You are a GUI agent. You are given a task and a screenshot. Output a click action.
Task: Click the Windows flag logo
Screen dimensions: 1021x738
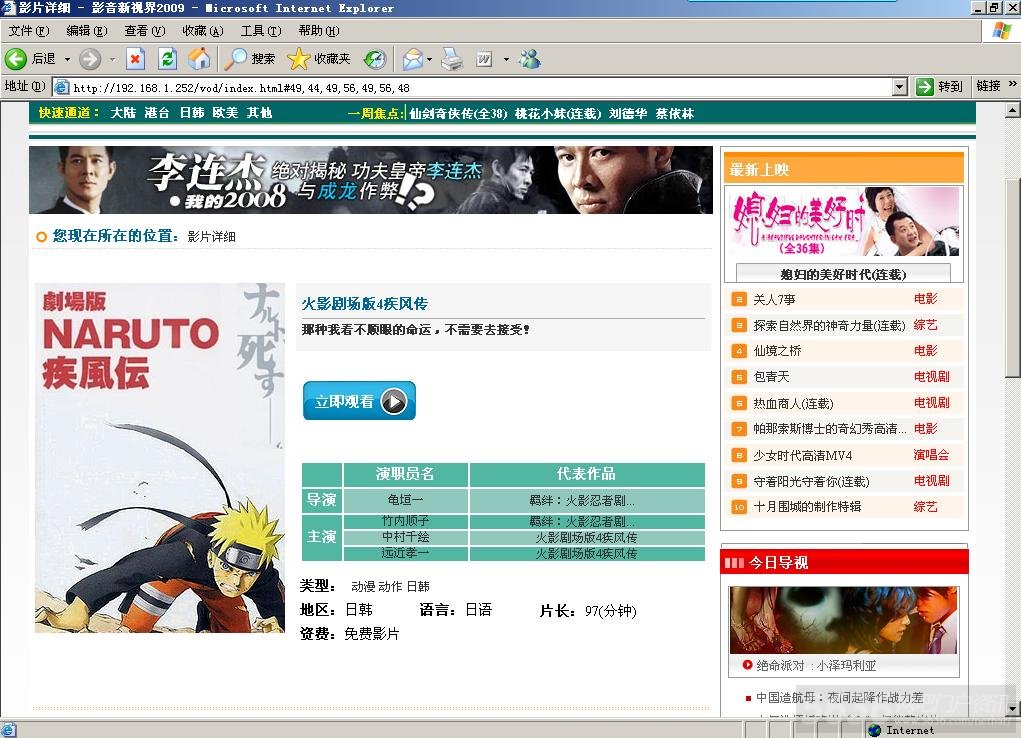[x=1001, y=31]
